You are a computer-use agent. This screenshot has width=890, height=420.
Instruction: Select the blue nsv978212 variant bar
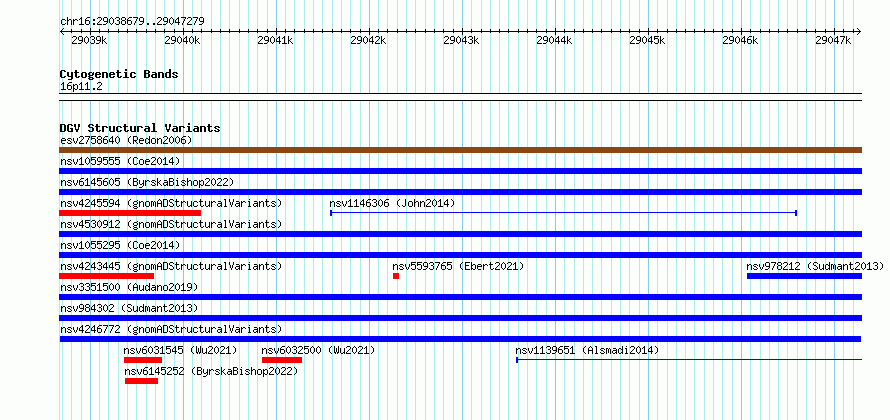(804, 276)
